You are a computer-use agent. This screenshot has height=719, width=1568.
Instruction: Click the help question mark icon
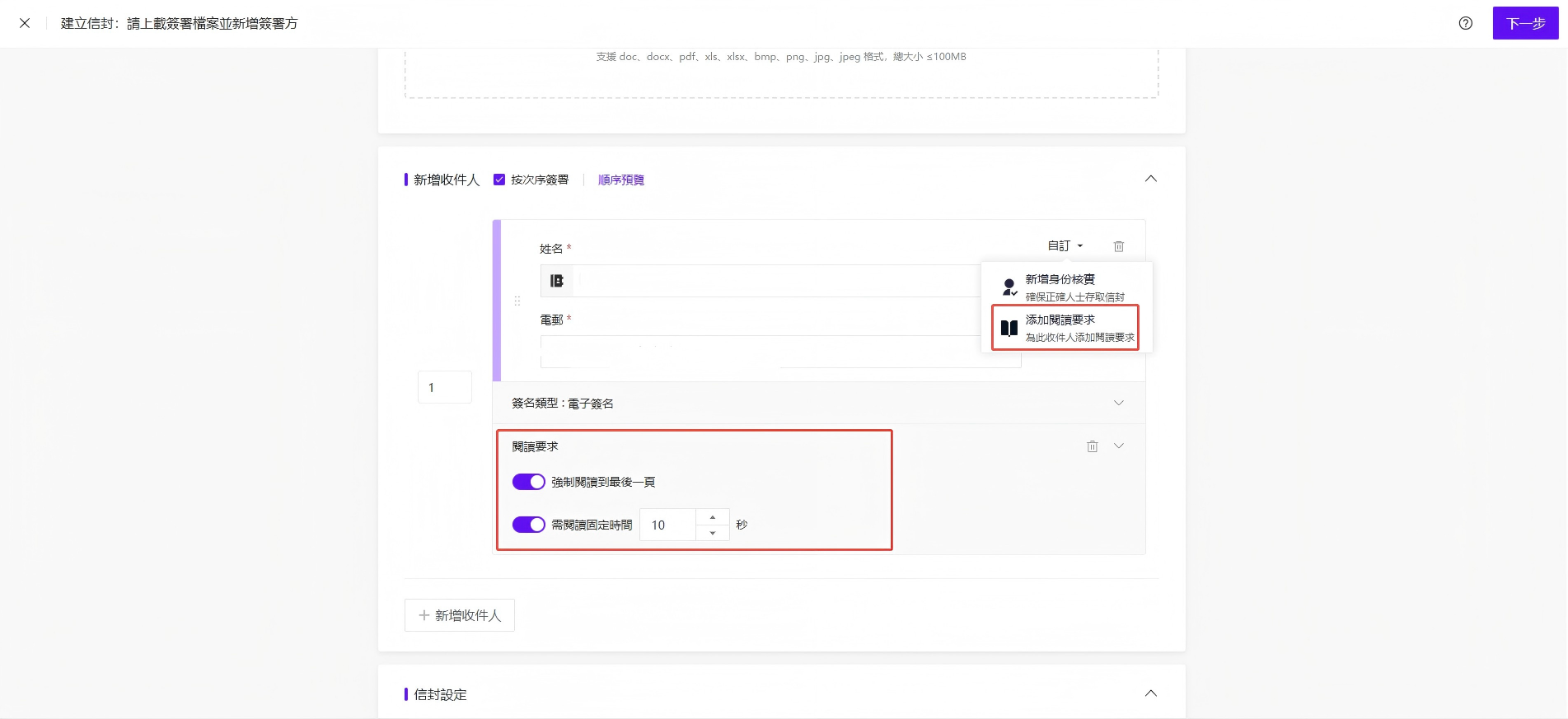coord(1465,23)
